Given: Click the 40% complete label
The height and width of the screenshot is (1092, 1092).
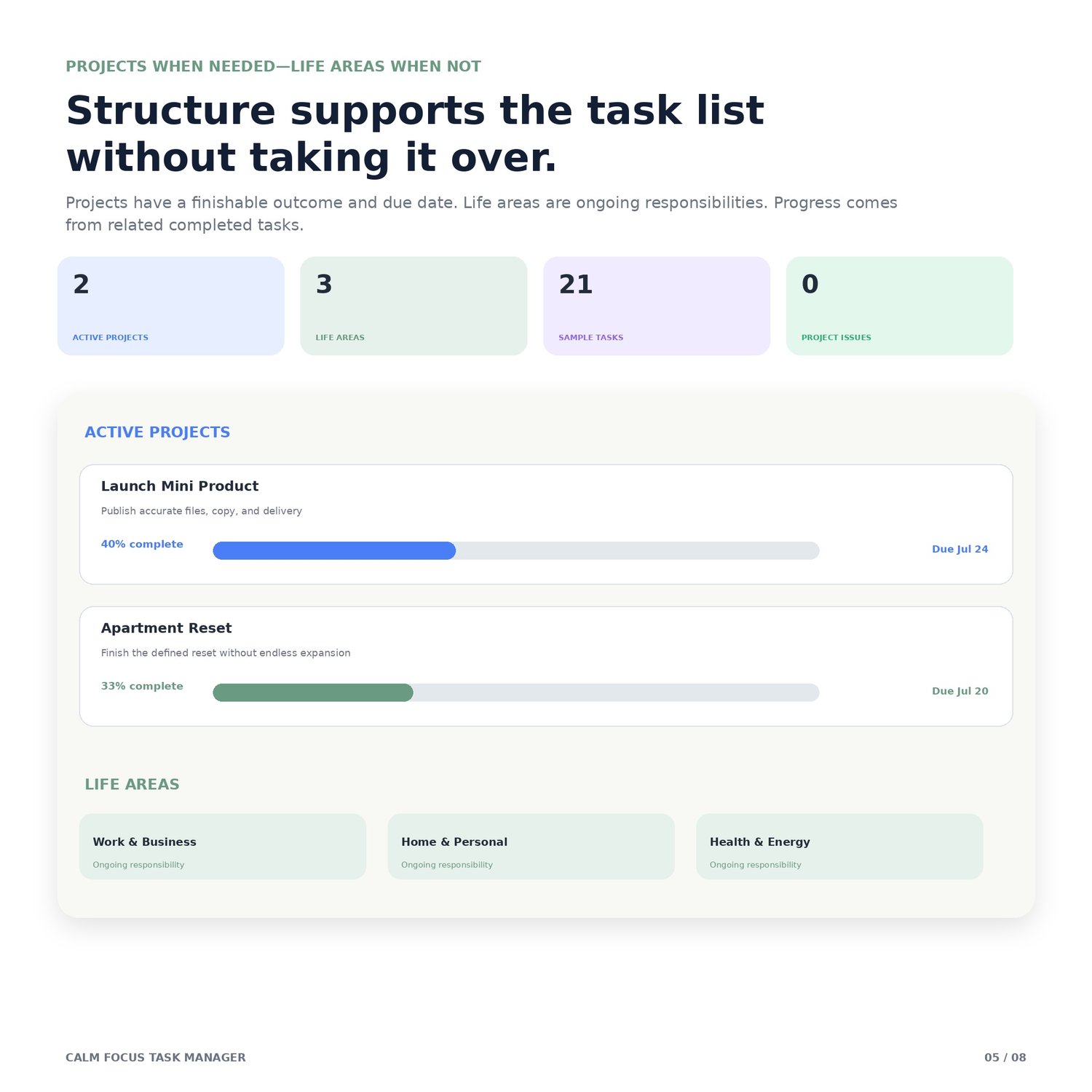Looking at the screenshot, I should pyautogui.click(x=142, y=544).
